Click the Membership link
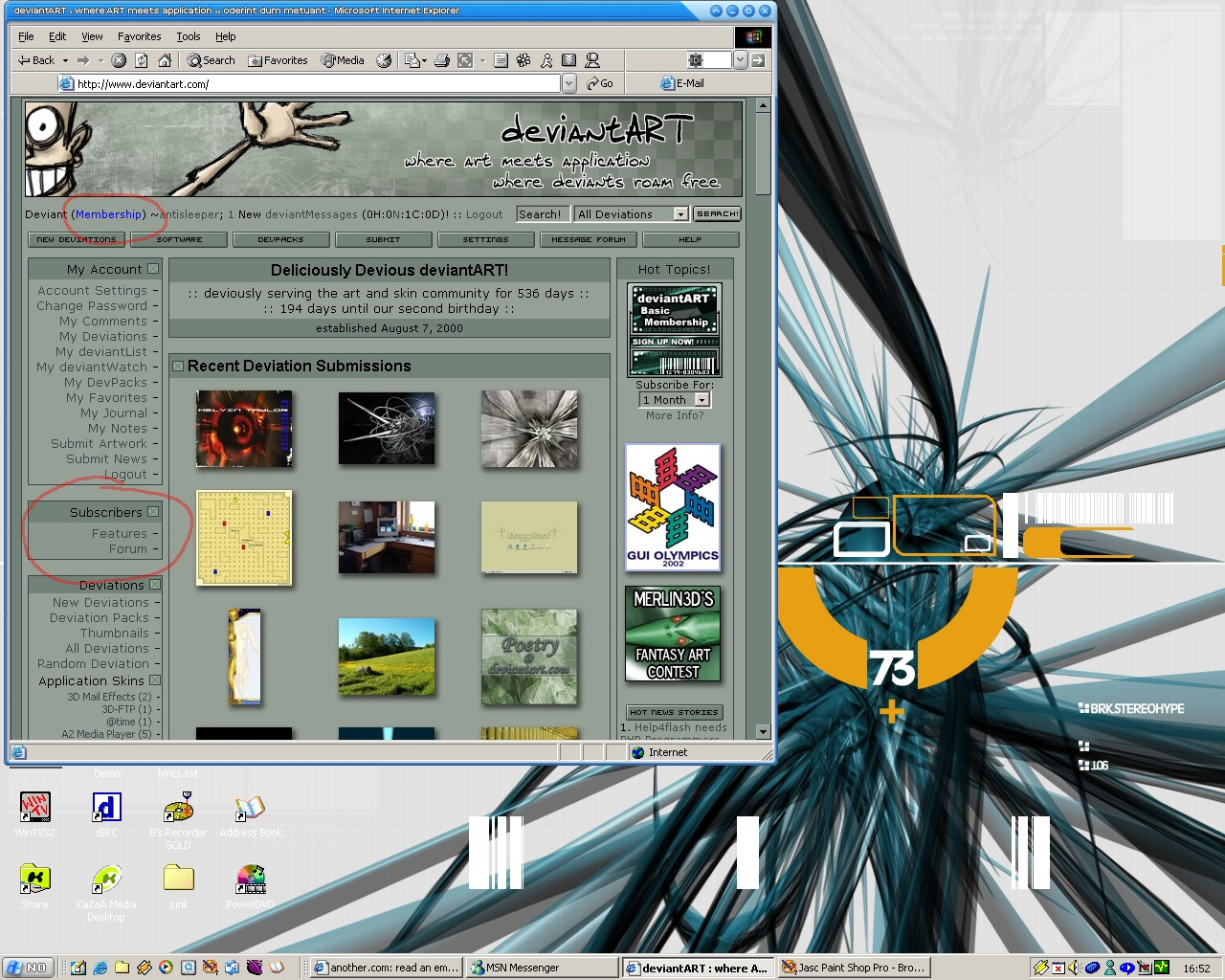Image resolution: width=1225 pixels, height=980 pixels. (108, 214)
